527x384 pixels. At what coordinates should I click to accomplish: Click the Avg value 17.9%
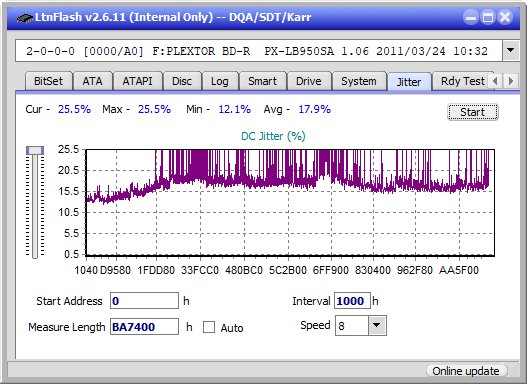(x=315, y=109)
